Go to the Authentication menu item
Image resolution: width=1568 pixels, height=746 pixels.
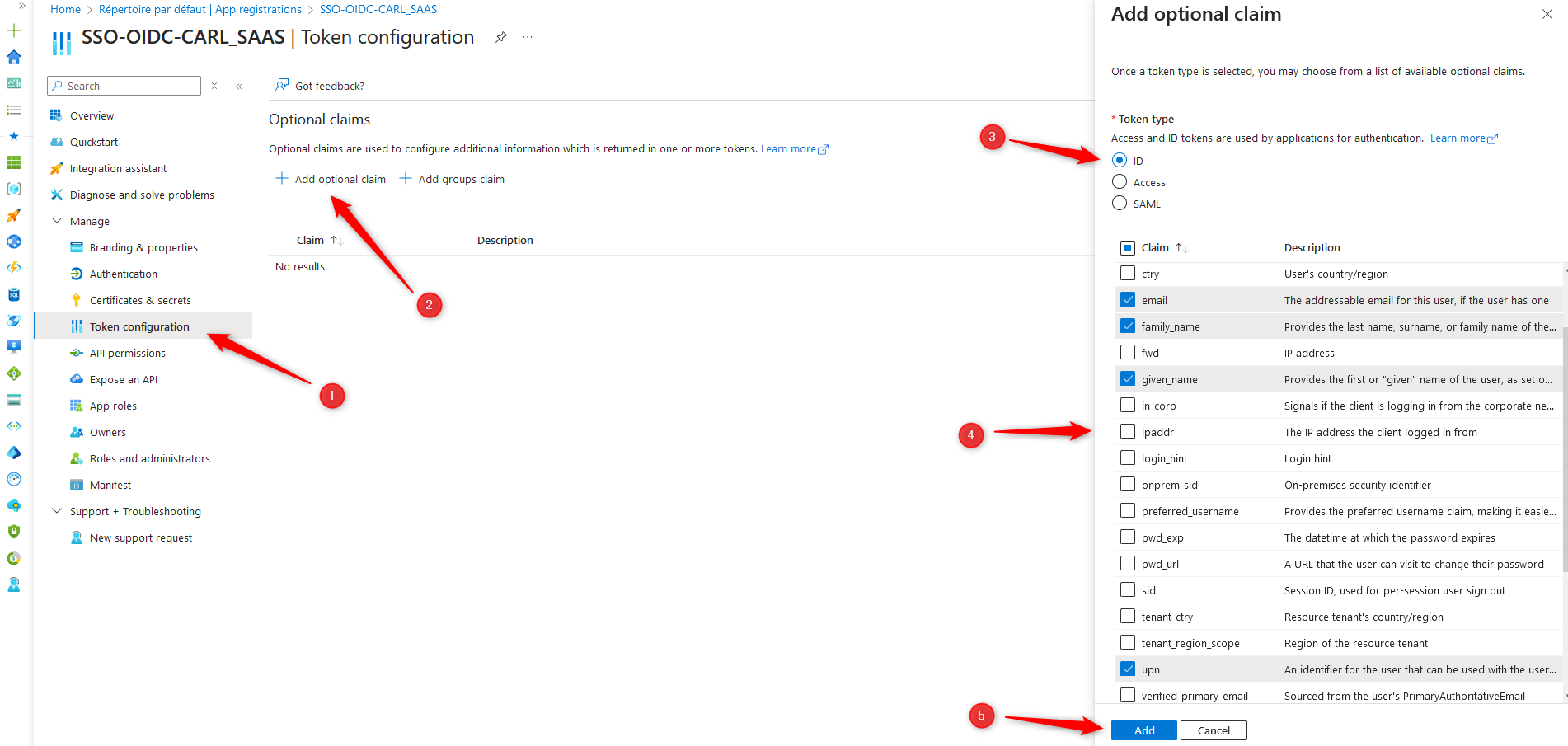click(124, 274)
